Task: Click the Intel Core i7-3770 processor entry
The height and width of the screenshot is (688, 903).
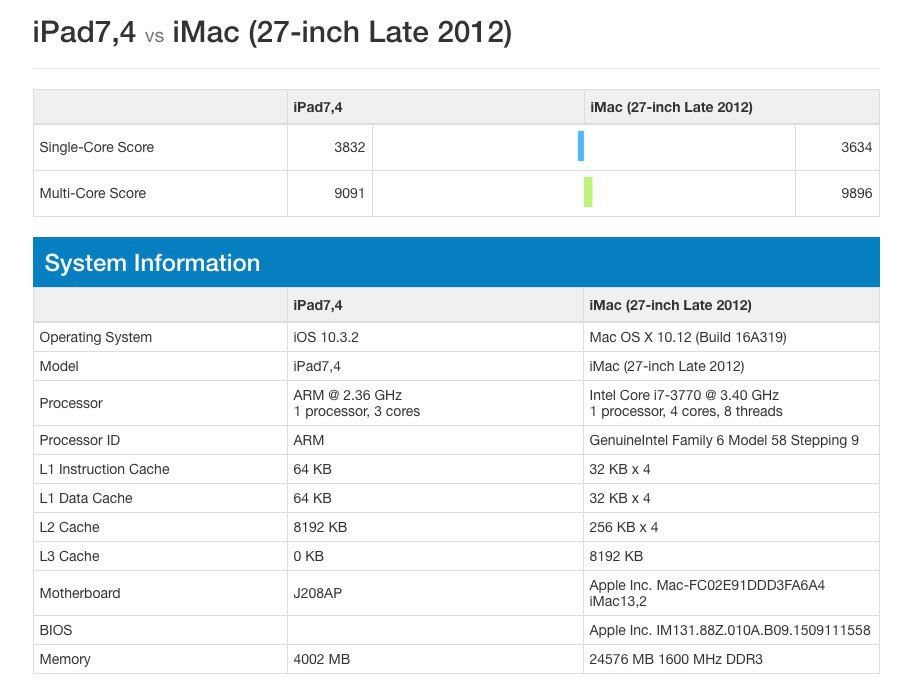Action: [x=684, y=395]
